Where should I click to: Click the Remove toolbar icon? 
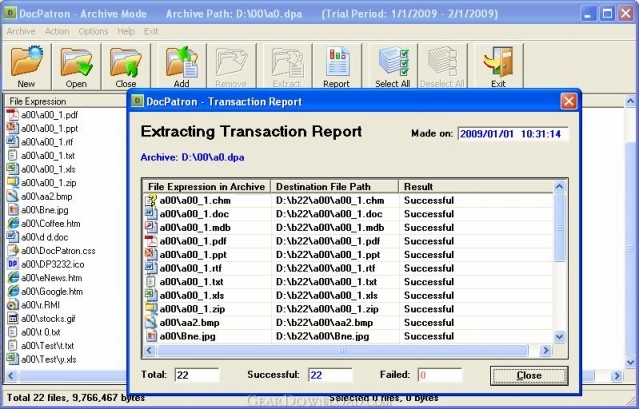coord(231,62)
